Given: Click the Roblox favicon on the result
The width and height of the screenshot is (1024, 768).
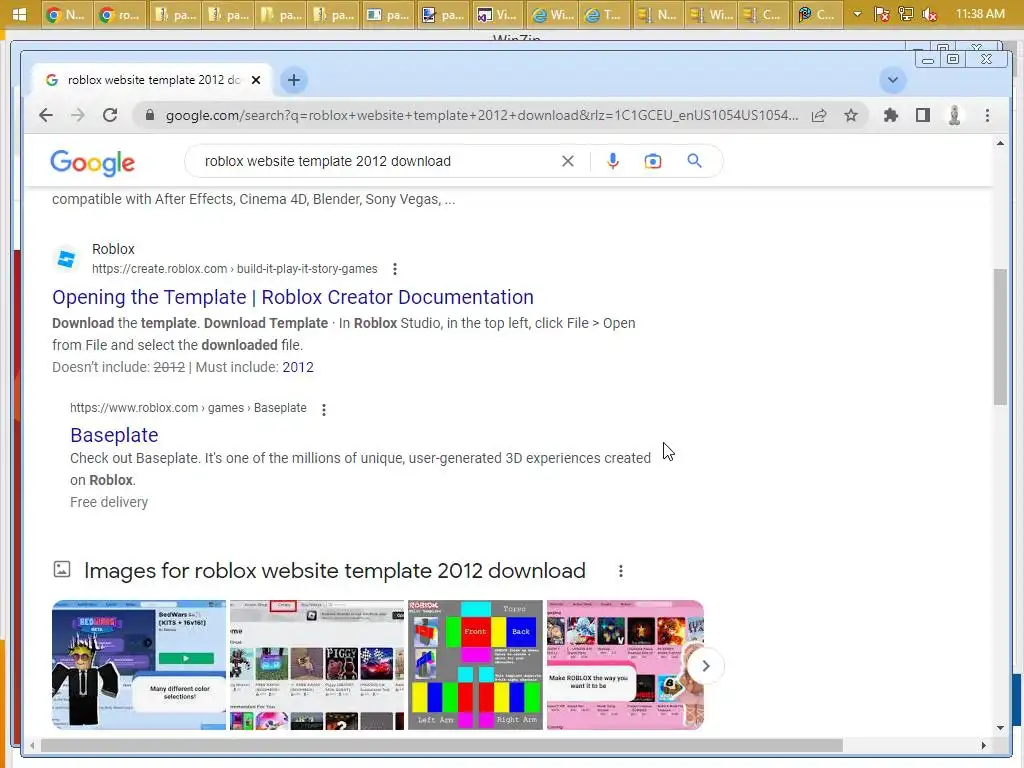Looking at the screenshot, I should click(x=66, y=259).
